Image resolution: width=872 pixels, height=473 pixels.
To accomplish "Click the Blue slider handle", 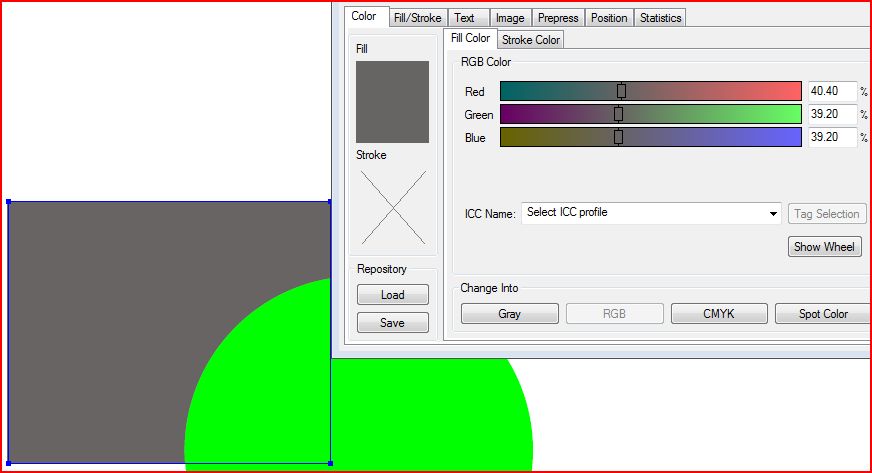I will (618, 137).
